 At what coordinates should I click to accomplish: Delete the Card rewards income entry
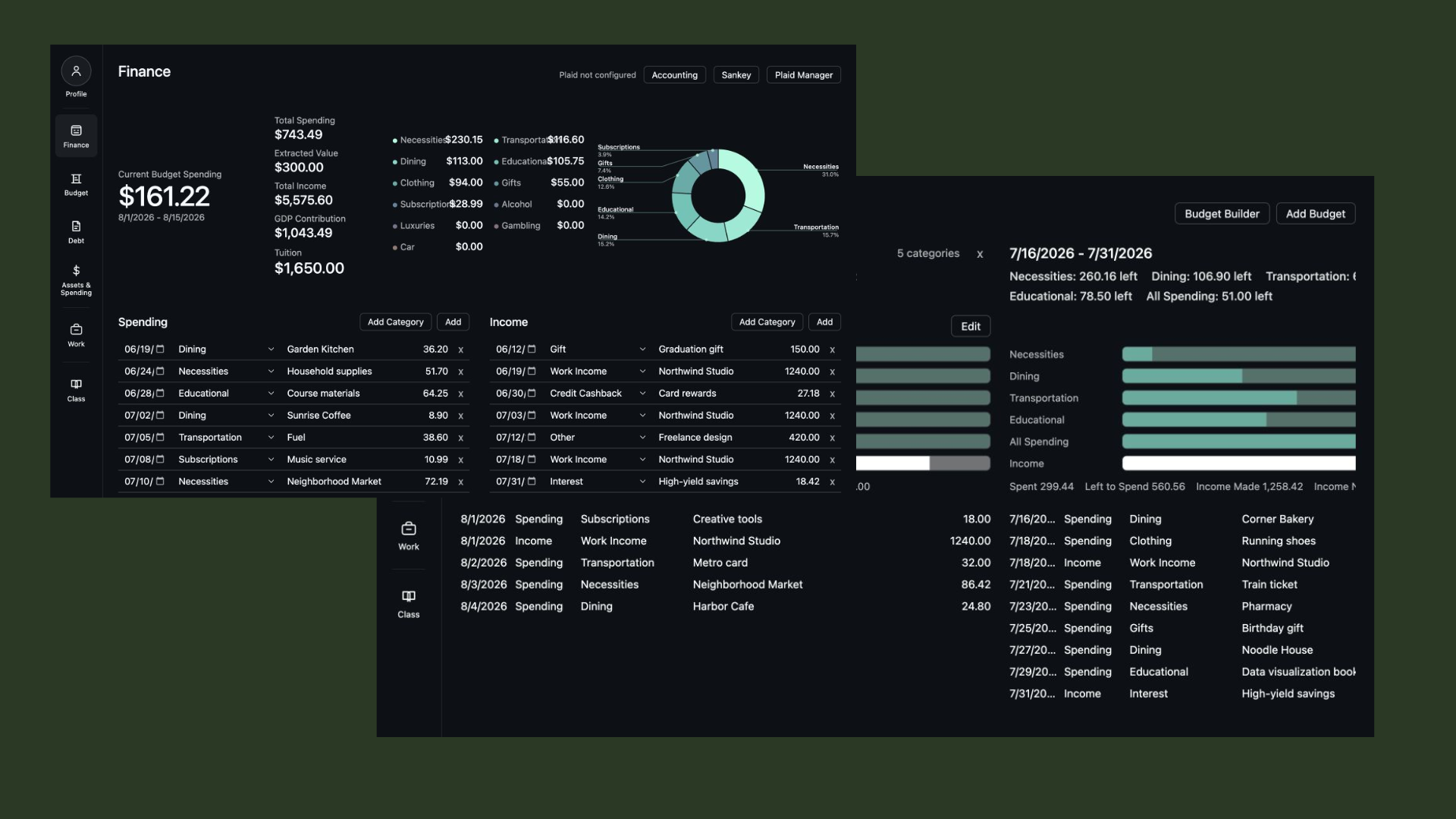[x=832, y=394]
